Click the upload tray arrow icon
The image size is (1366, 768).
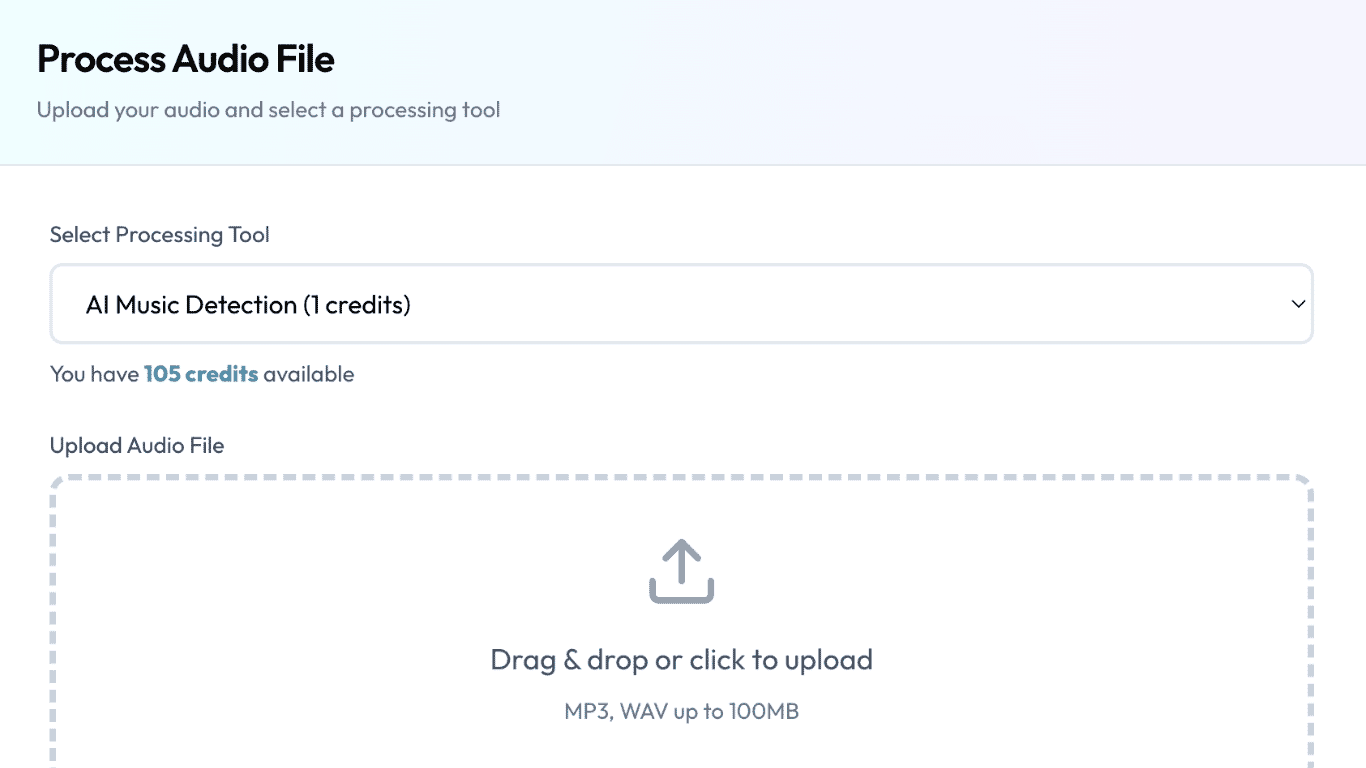point(681,571)
